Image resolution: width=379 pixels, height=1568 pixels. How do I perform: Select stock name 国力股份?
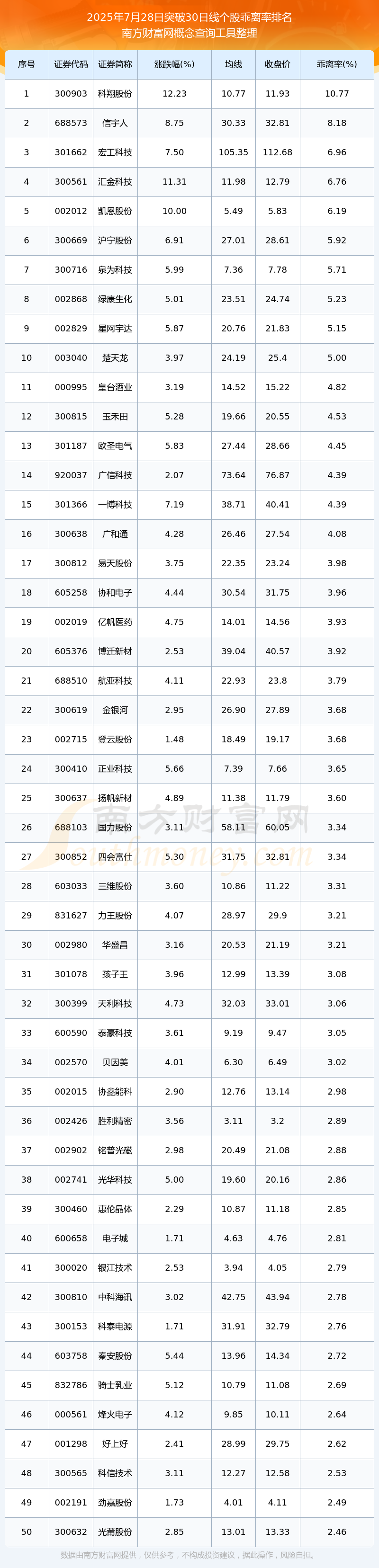[x=115, y=828]
